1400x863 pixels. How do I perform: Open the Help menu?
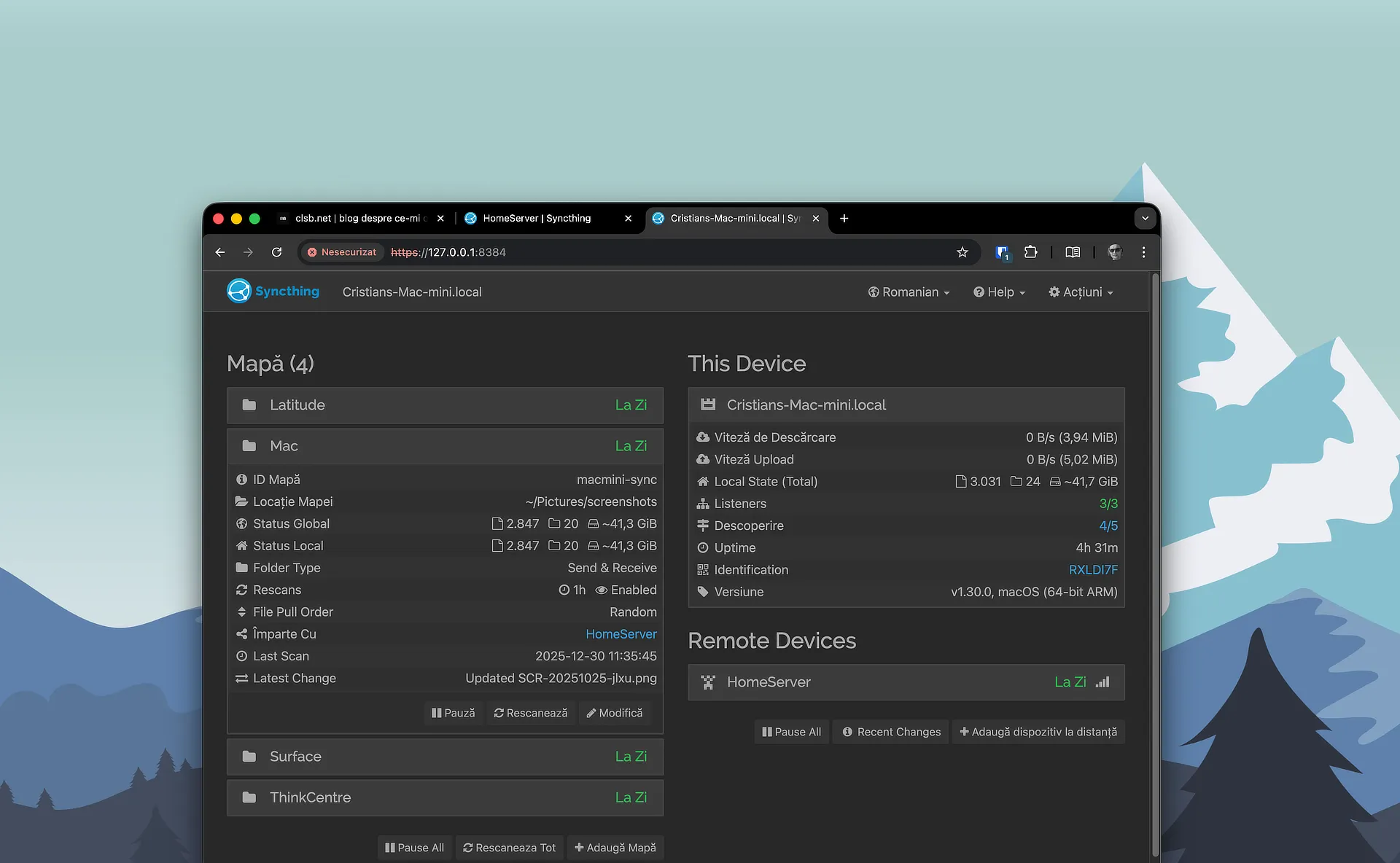coord(998,292)
